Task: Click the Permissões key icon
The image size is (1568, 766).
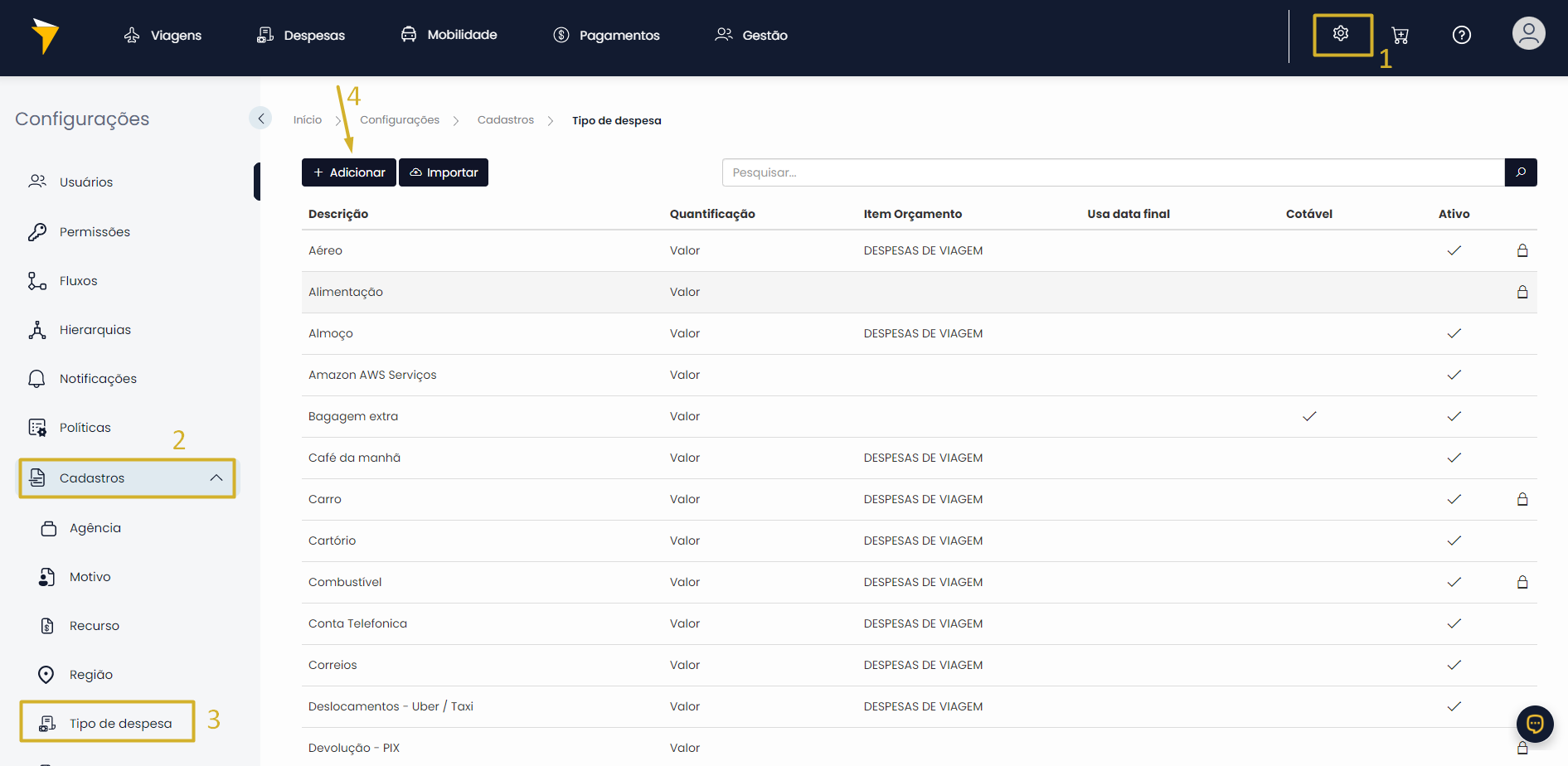Action: [x=37, y=232]
